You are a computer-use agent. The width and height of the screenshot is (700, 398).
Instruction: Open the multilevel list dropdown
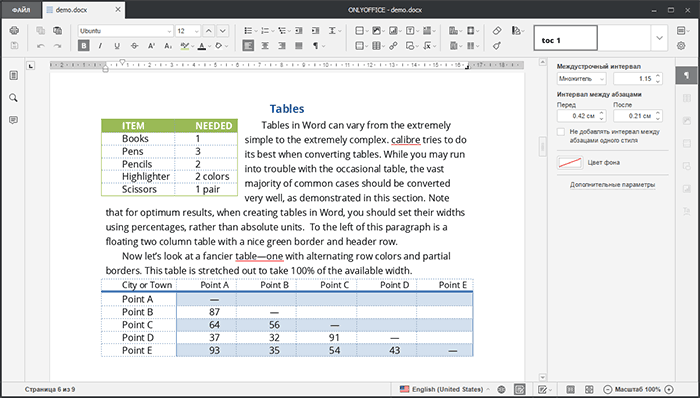[x=289, y=31]
